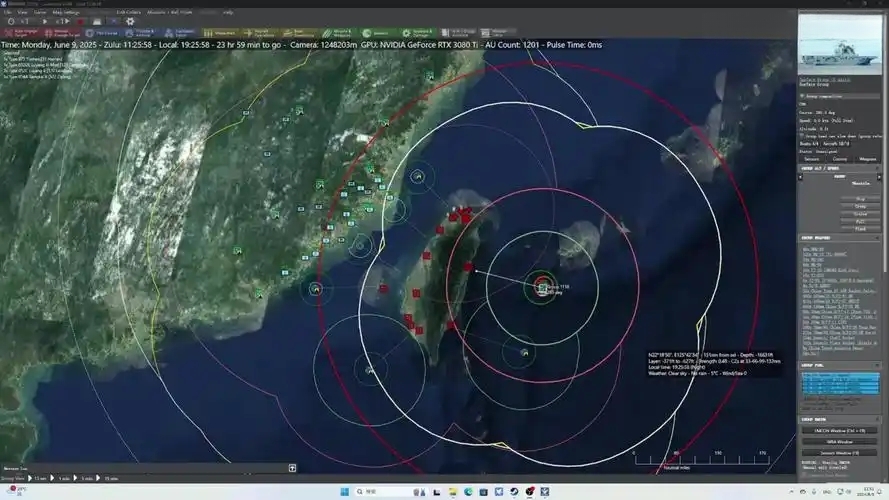The height and width of the screenshot is (500, 889).
Task: Open File Explorer from the taskbar
Action: pos(452,491)
